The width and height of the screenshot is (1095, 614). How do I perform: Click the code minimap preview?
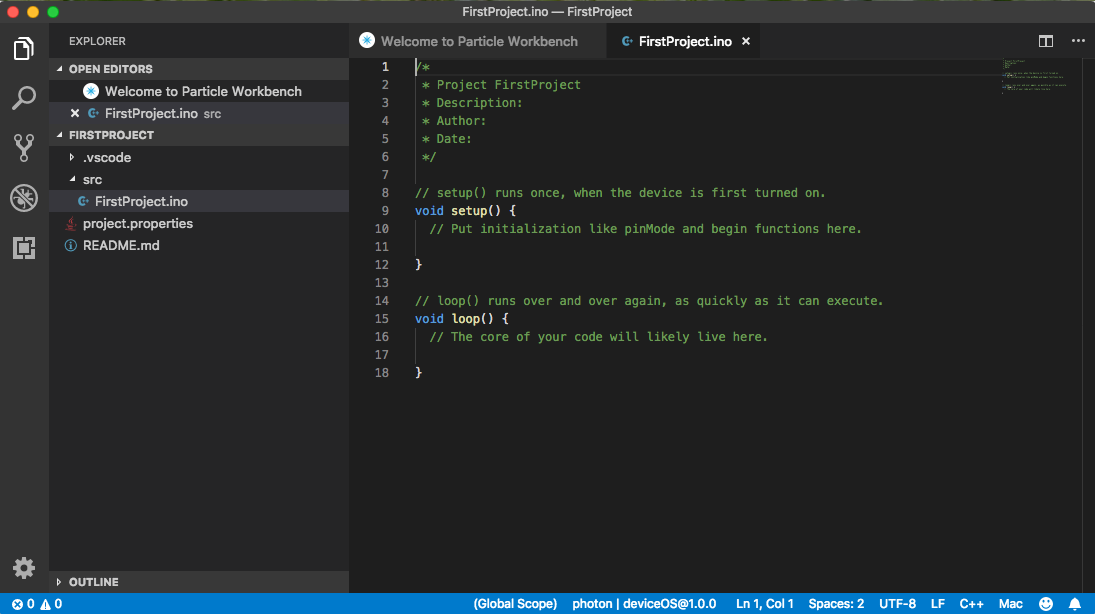click(1035, 76)
